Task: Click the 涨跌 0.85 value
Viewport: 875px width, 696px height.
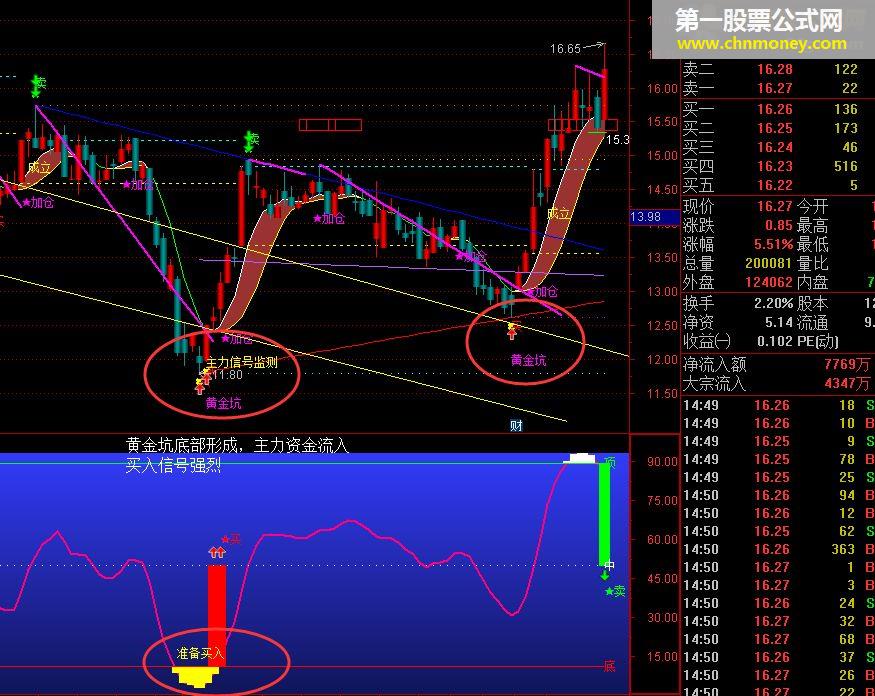Action: [x=779, y=225]
